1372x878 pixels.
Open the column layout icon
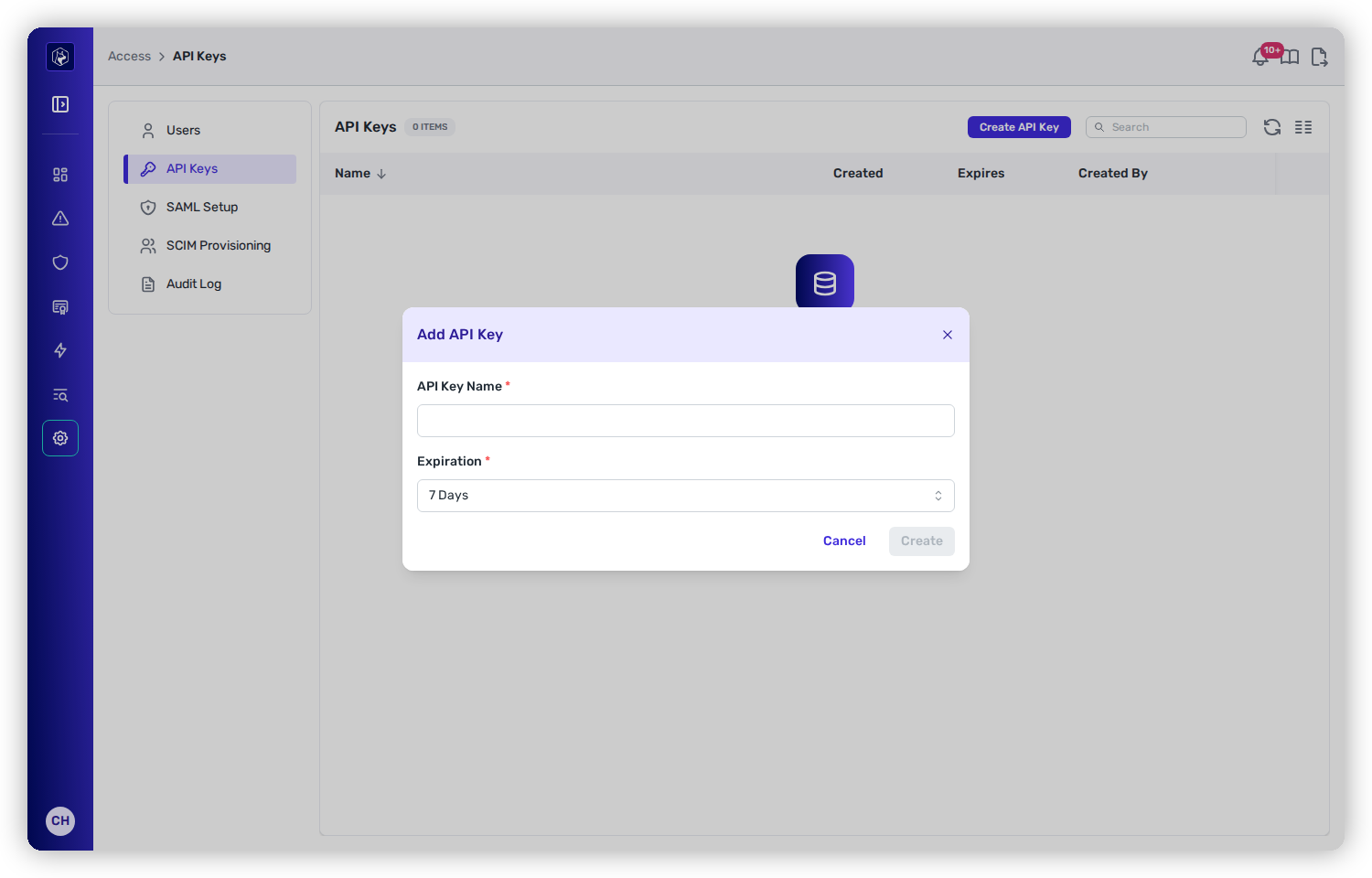[1303, 127]
